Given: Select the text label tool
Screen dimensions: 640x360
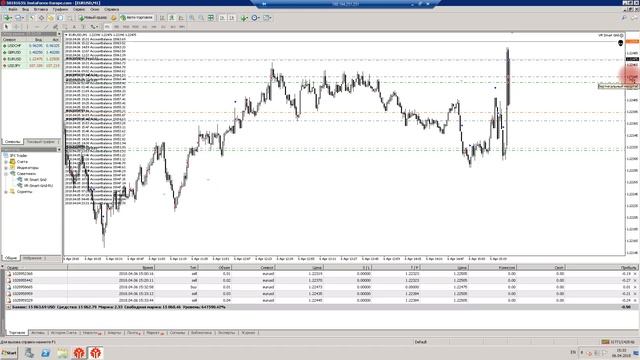Looking at the screenshot, I should [x=84, y=27].
